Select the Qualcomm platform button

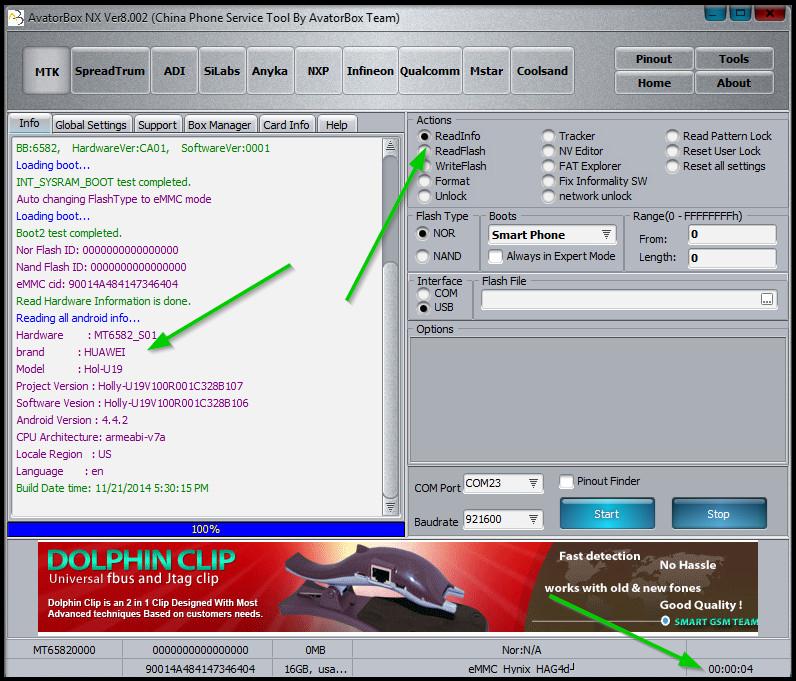coord(430,71)
